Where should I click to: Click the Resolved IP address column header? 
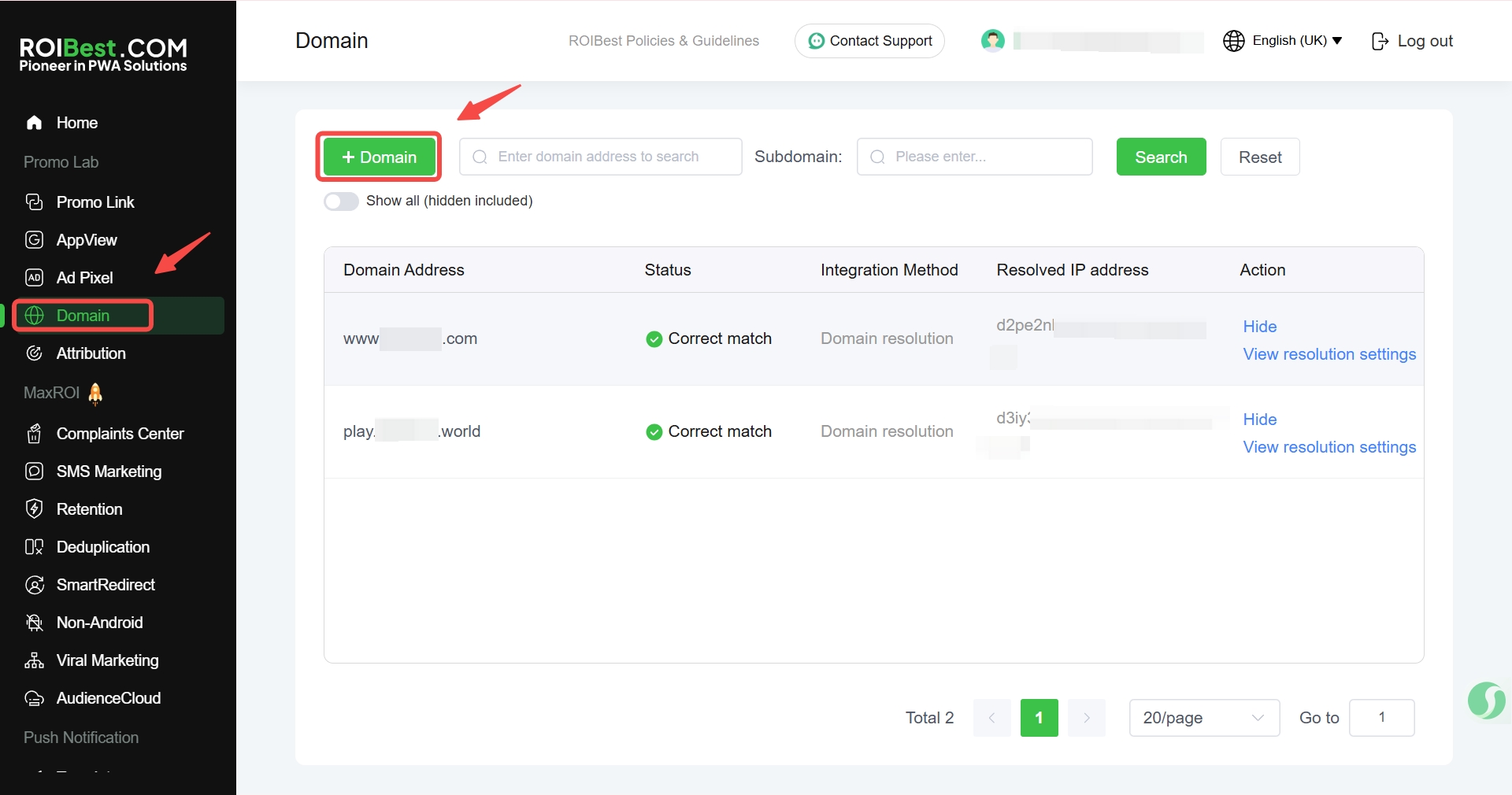coord(1073,270)
